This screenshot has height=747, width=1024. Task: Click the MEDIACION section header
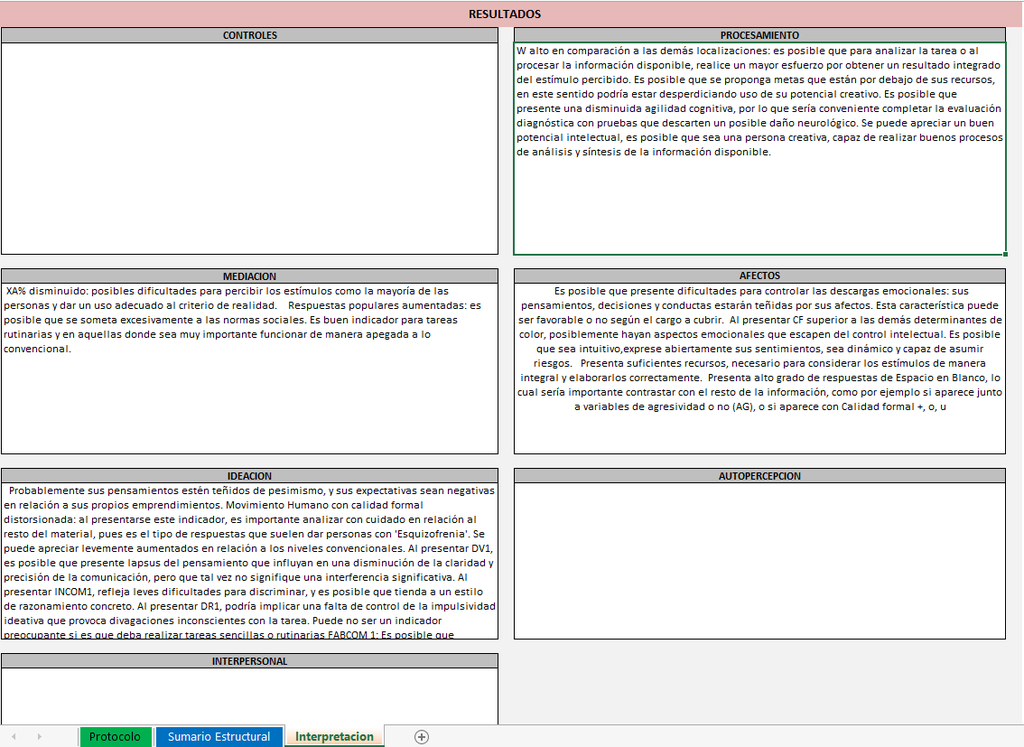pyautogui.click(x=250, y=276)
